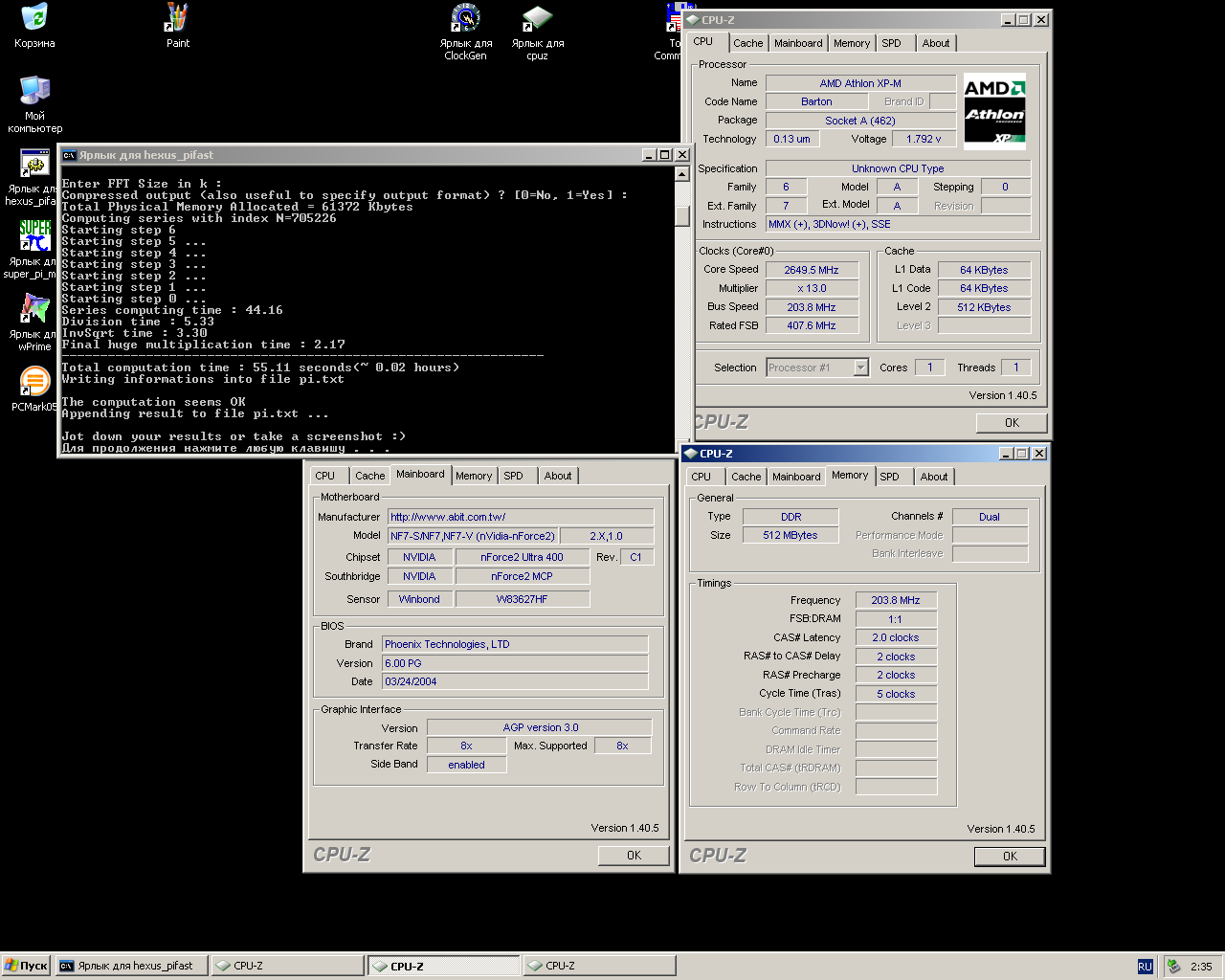The width and height of the screenshot is (1225, 980).
Task: Click the taskbar clock showing 2:35
Action: [1201, 967]
